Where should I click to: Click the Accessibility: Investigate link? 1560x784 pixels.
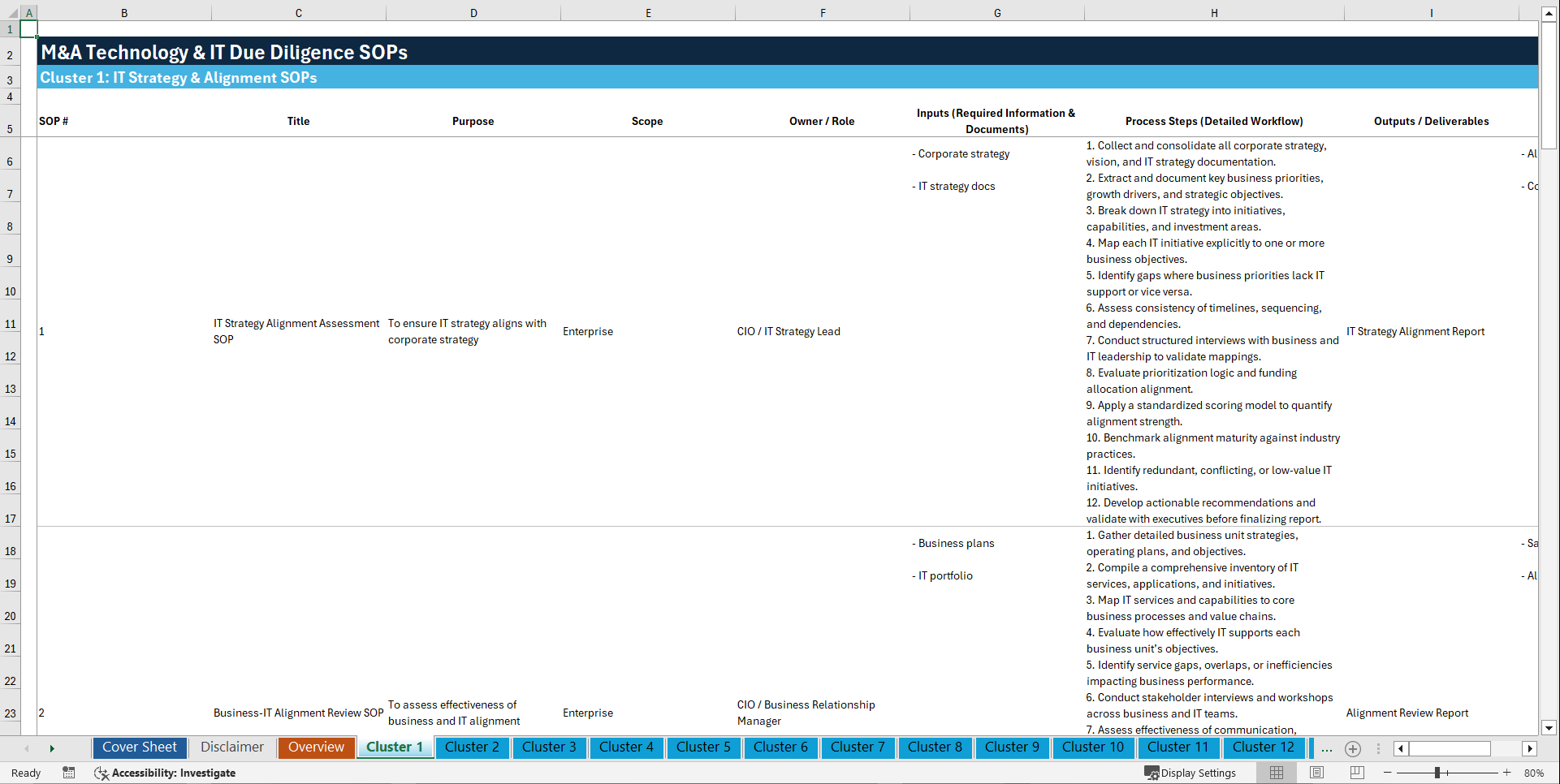point(173,773)
